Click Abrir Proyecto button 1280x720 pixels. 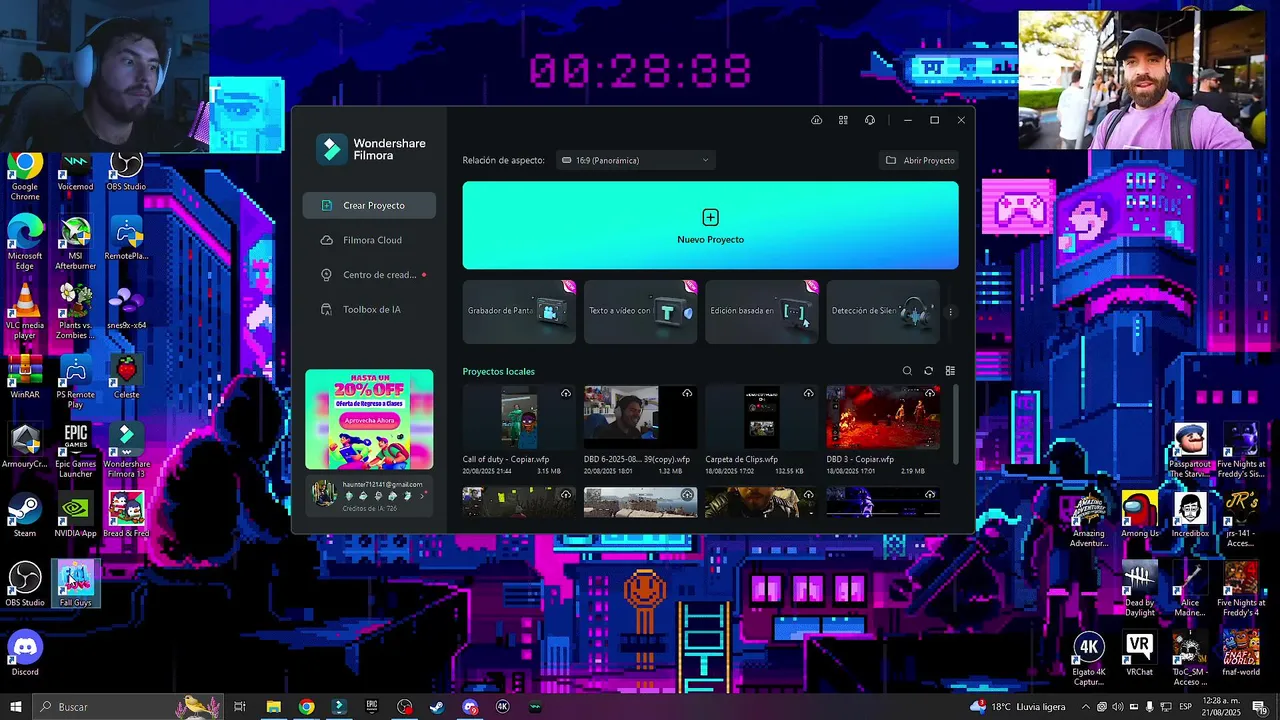tap(919, 160)
